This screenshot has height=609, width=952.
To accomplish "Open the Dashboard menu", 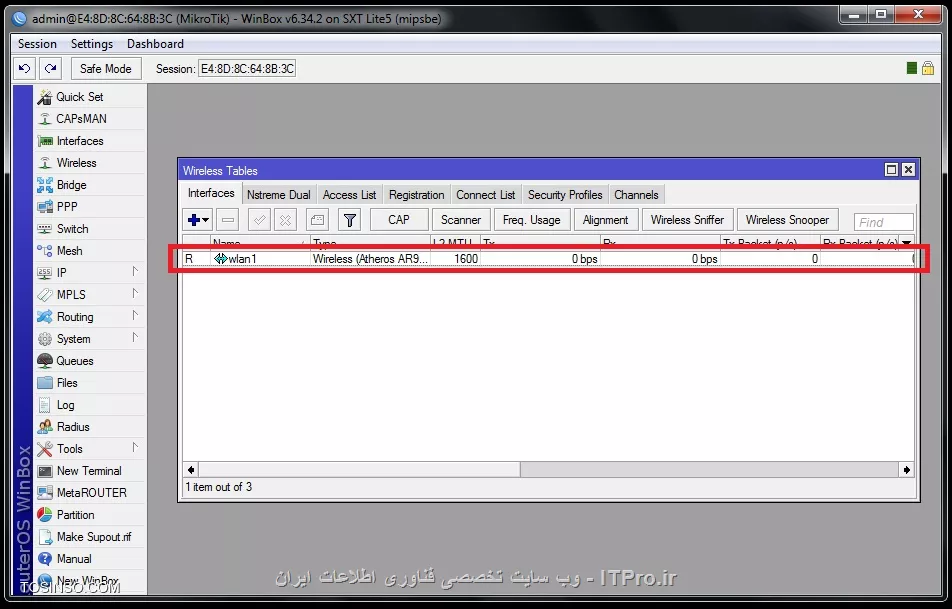I will pos(155,44).
